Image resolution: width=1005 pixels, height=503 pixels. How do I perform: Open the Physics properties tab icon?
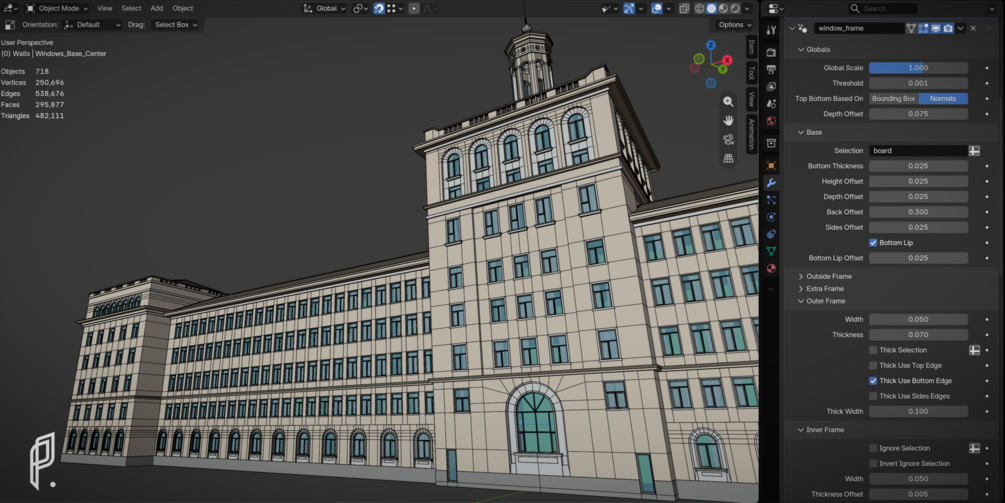coord(771,217)
